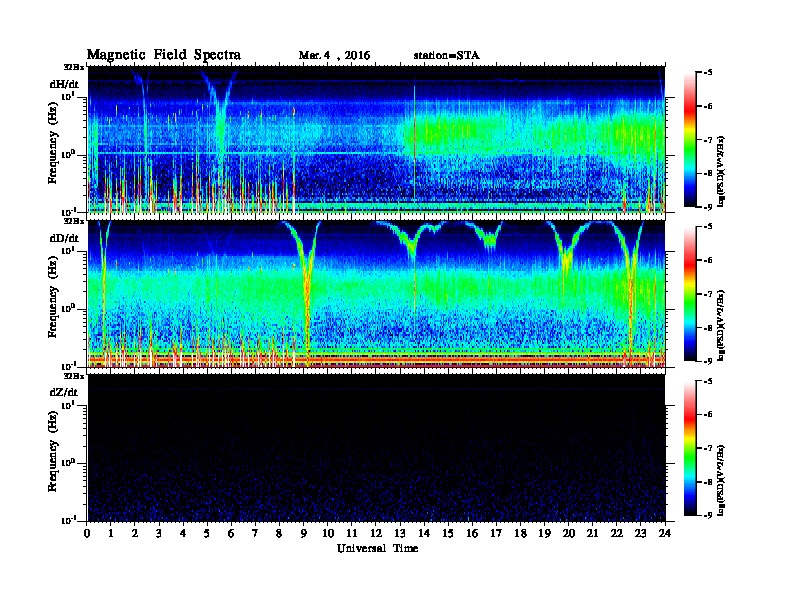Image resolution: width=792 pixels, height=612 pixels.
Task: Click the hour 12 tick label on time axis
Action: (x=376, y=533)
